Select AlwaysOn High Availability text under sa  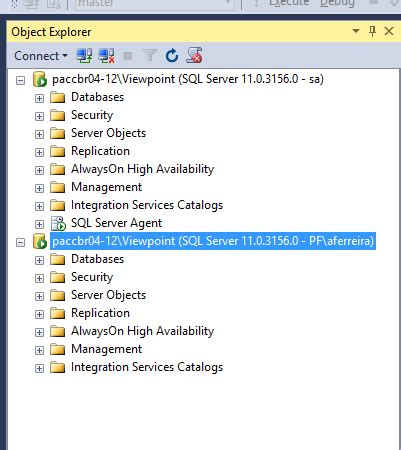click(142, 169)
